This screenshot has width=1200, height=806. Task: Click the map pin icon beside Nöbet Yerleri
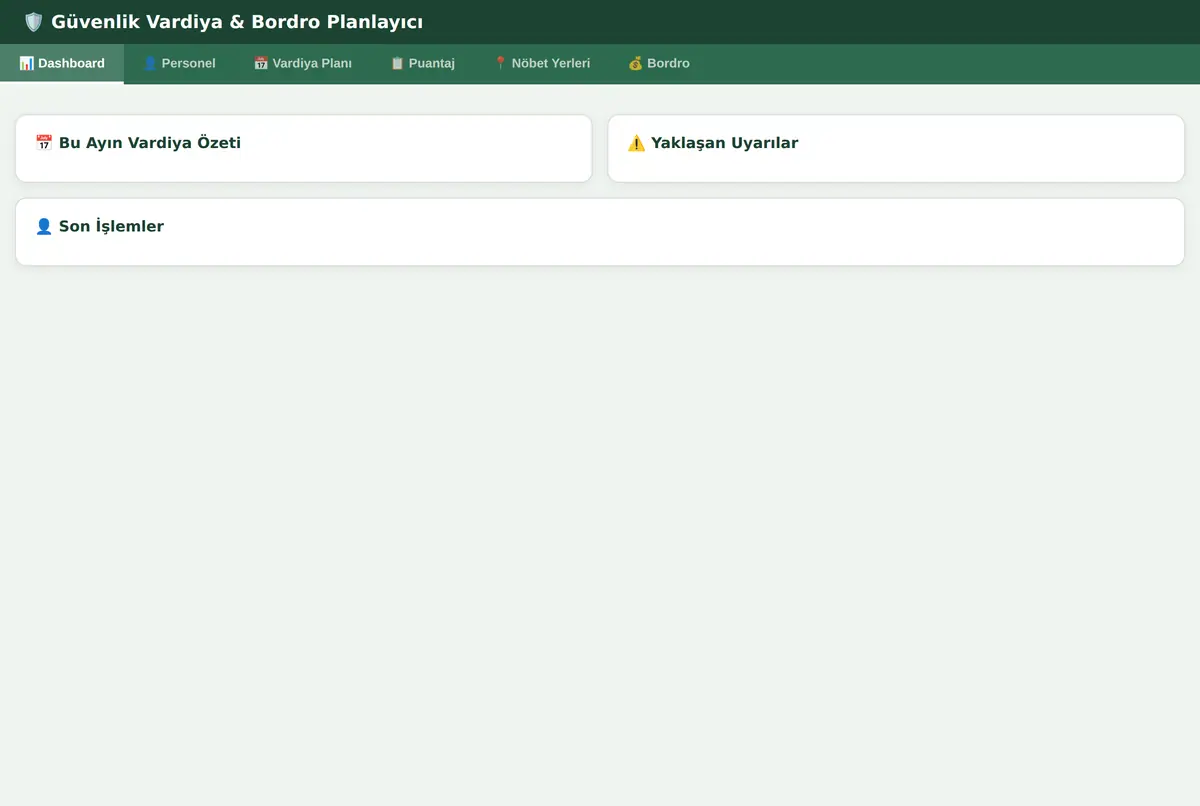click(x=500, y=63)
